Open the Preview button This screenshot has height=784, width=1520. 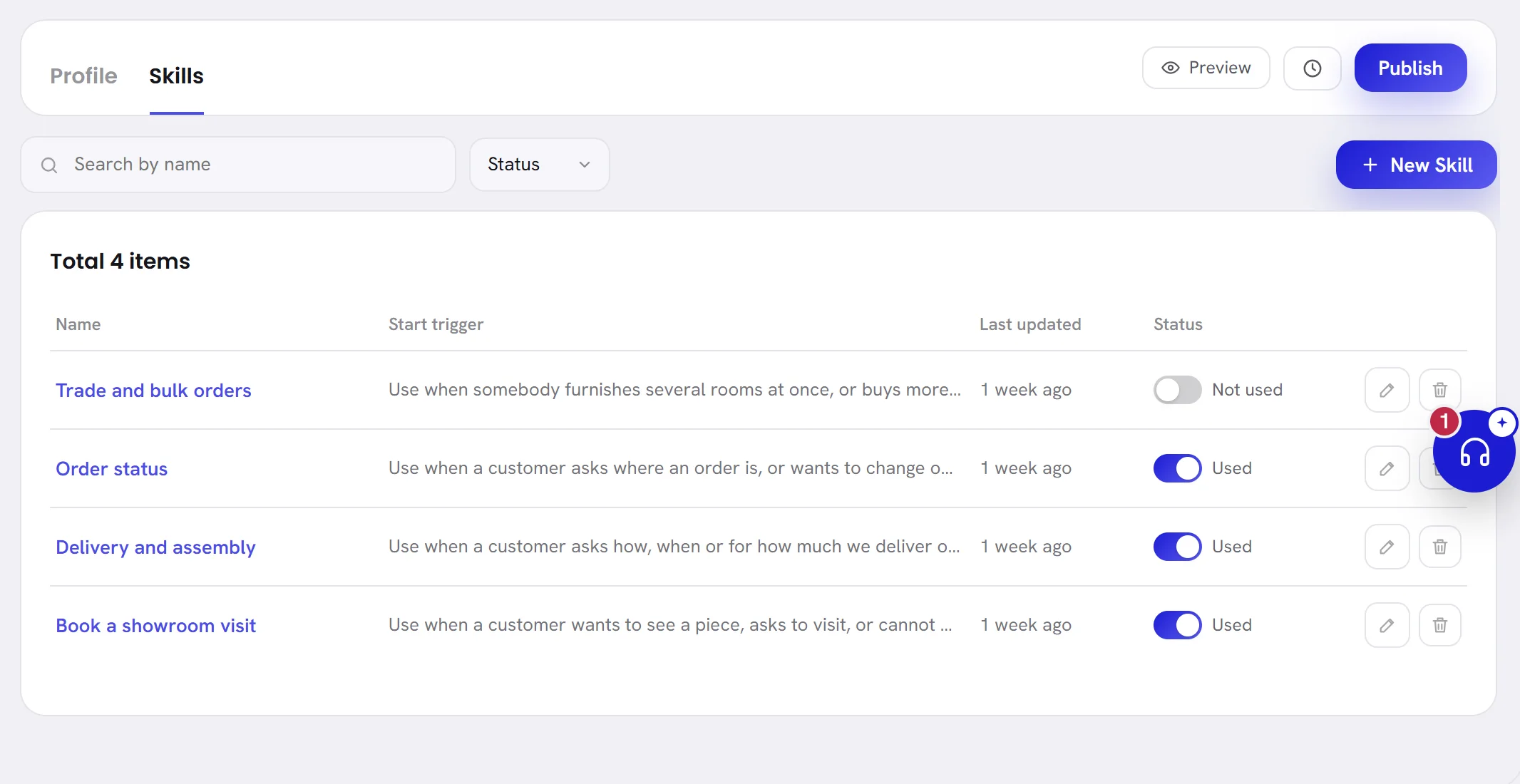pos(1206,68)
